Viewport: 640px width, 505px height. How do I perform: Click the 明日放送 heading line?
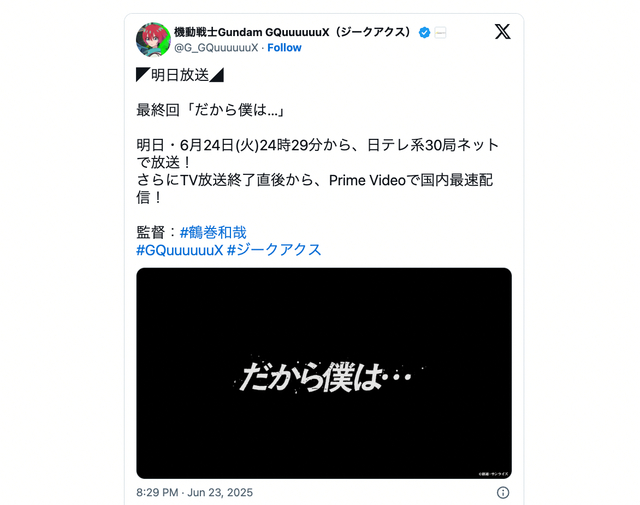(x=180, y=75)
